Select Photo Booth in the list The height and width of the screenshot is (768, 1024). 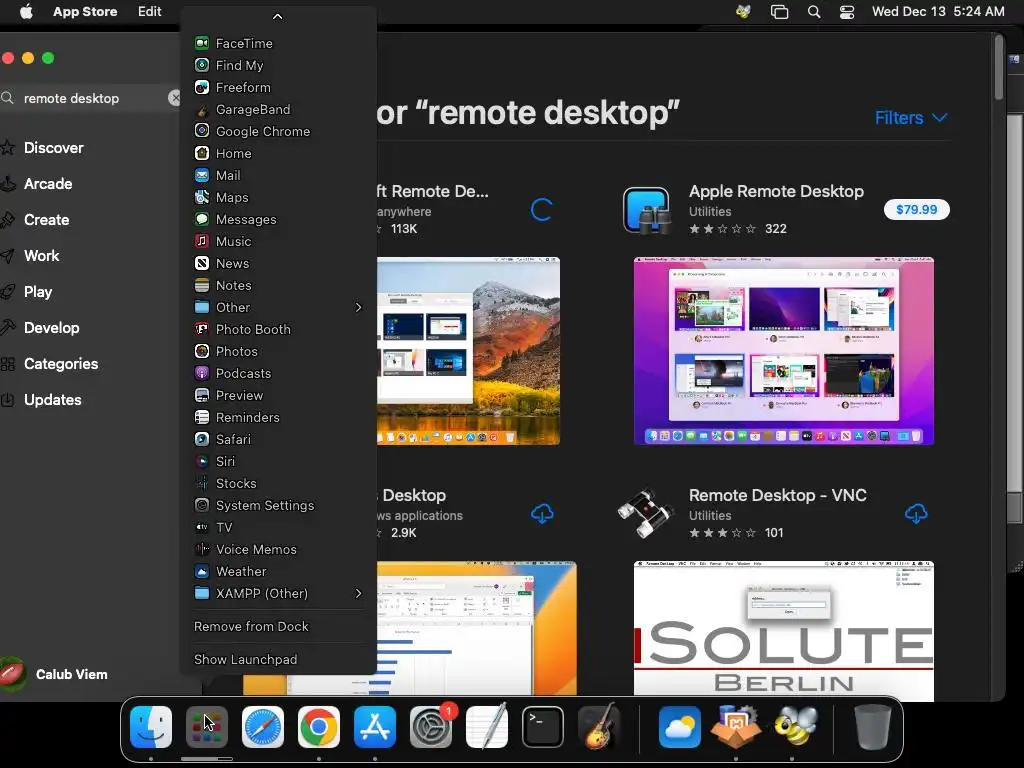click(x=278, y=329)
